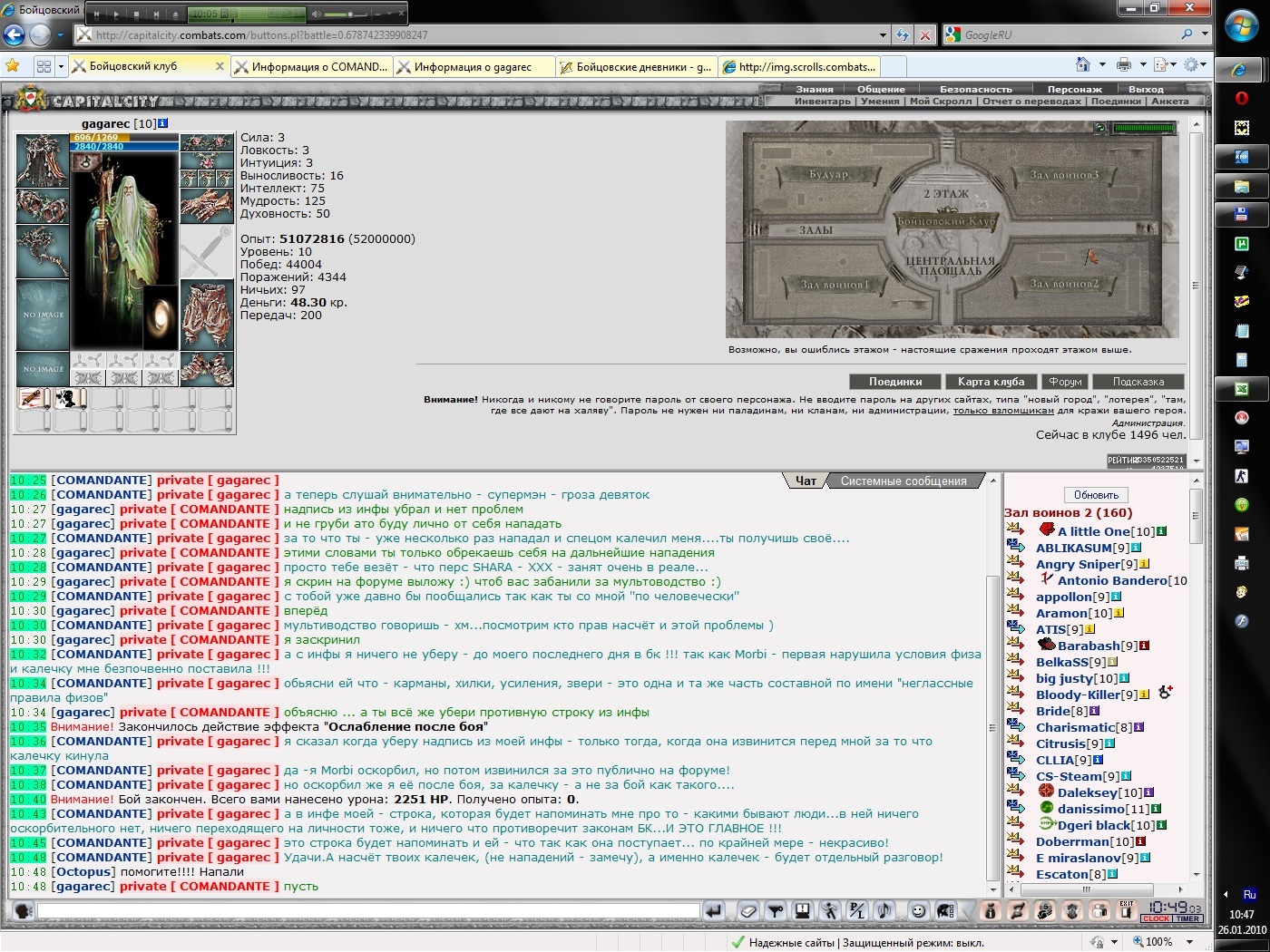Open the Анкета menu item
This screenshot has width=1270, height=952.
click(1169, 101)
